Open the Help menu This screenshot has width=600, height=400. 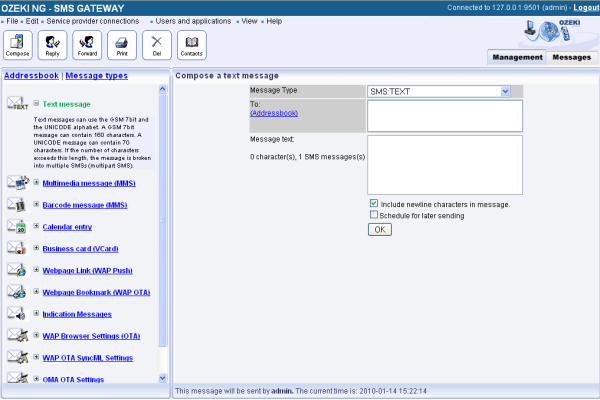click(x=274, y=21)
